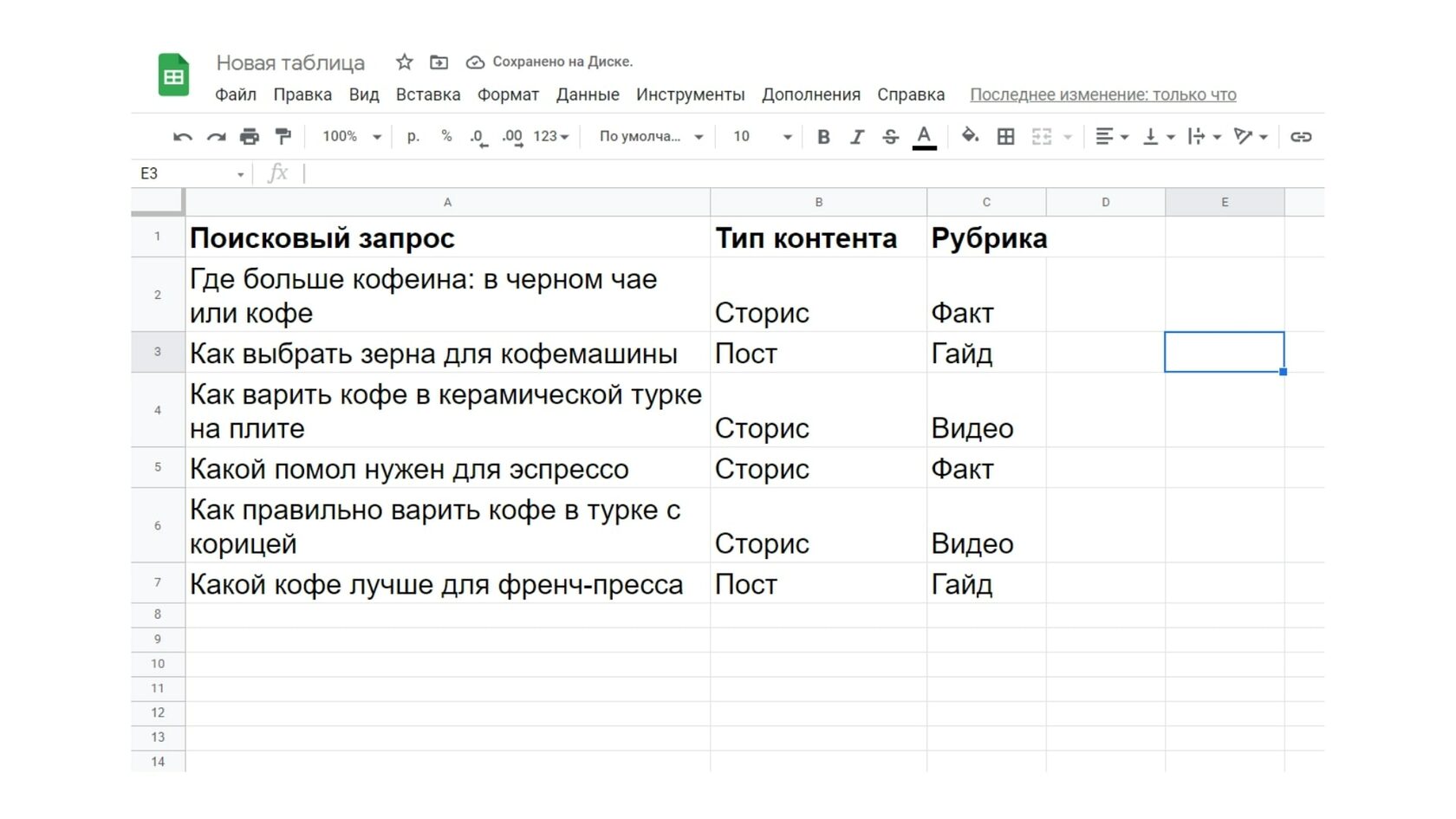Toggle strikethrough formatting

(x=890, y=137)
